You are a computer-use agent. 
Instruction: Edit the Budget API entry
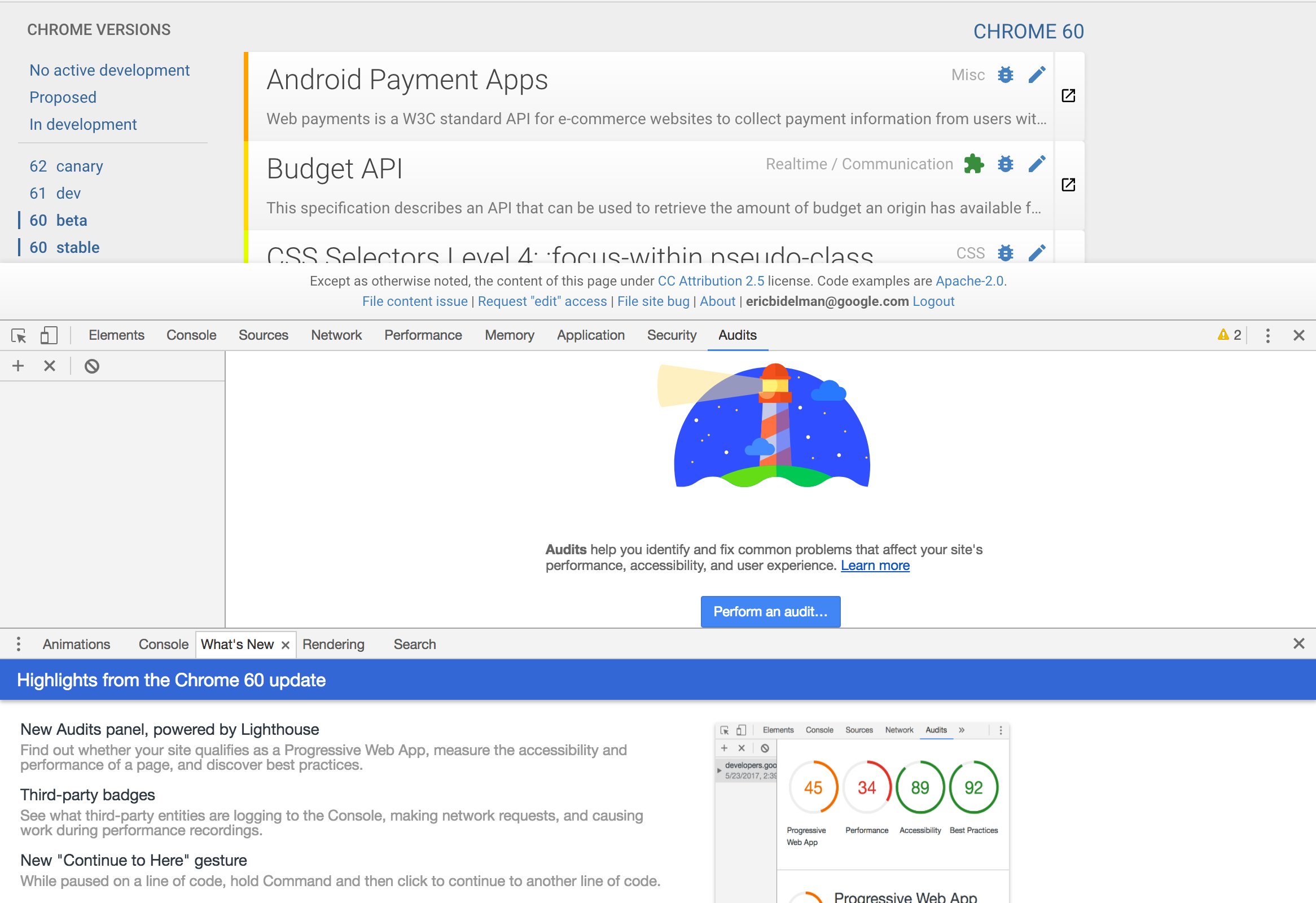click(1037, 164)
